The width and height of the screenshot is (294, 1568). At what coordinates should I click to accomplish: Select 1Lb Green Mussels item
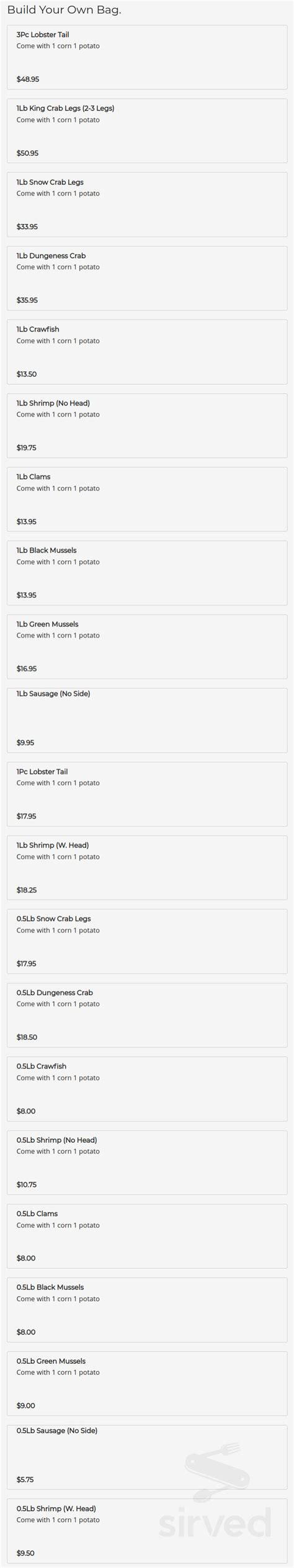[x=147, y=647]
